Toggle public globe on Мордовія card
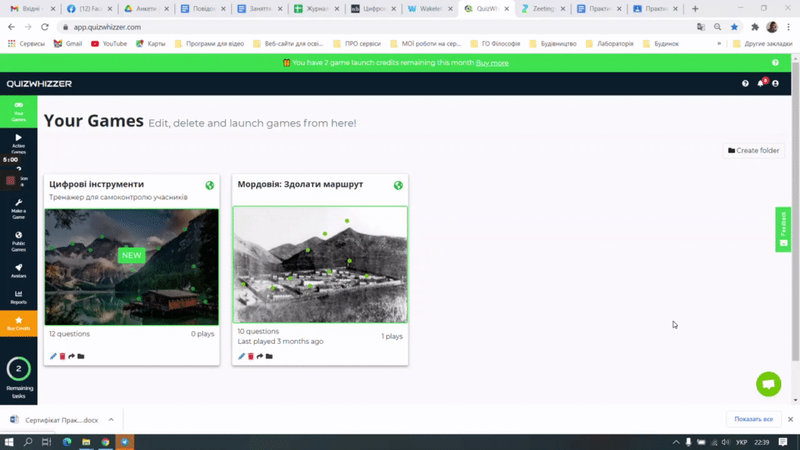 (x=398, y=185)
